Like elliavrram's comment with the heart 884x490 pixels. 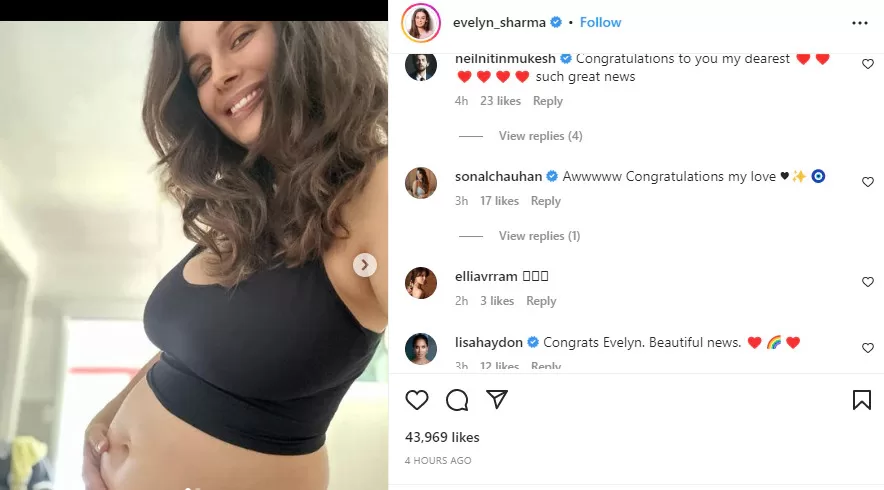(x=868, y=281)
